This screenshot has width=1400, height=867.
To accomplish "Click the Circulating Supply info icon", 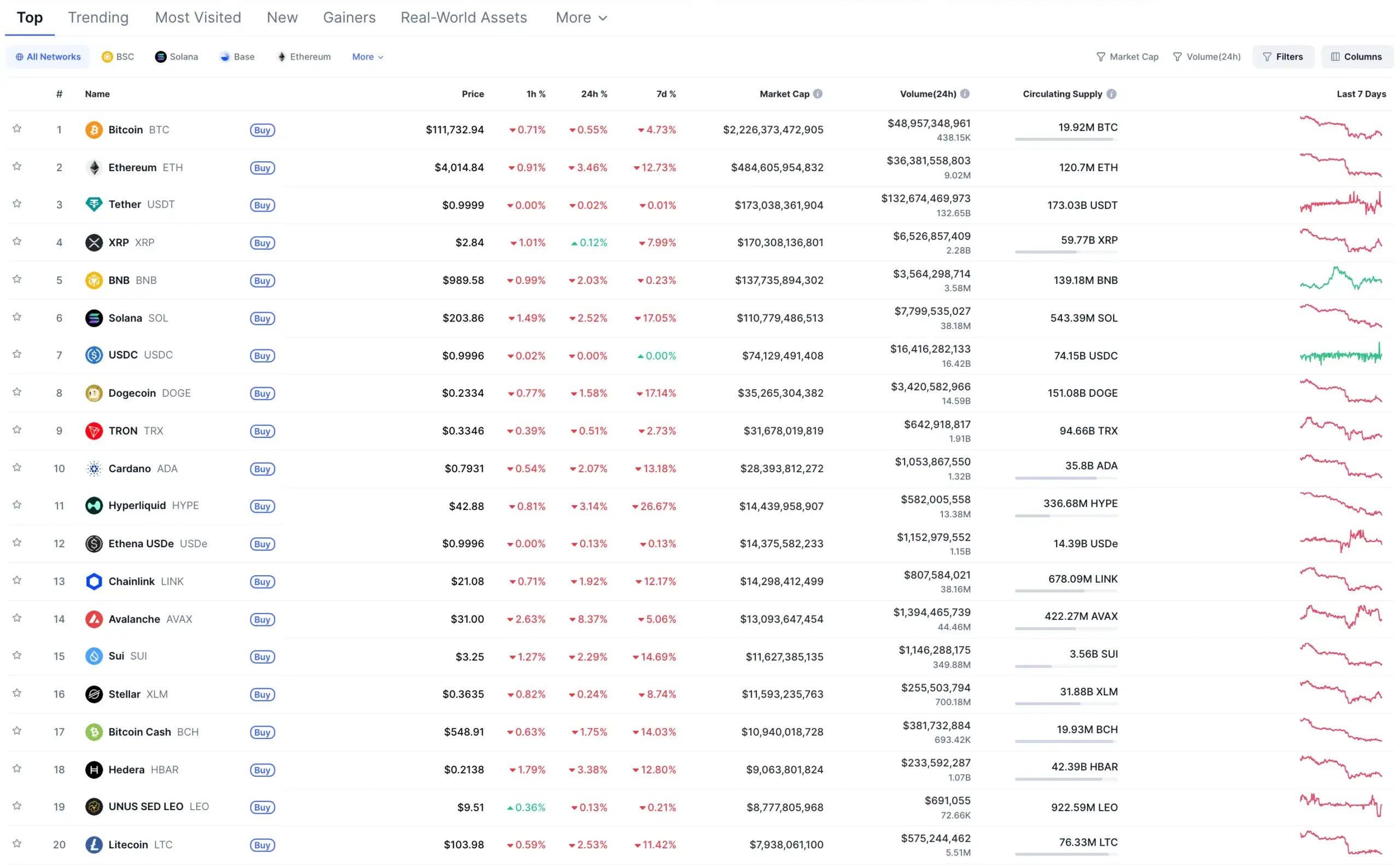I will coord(1111,94).
